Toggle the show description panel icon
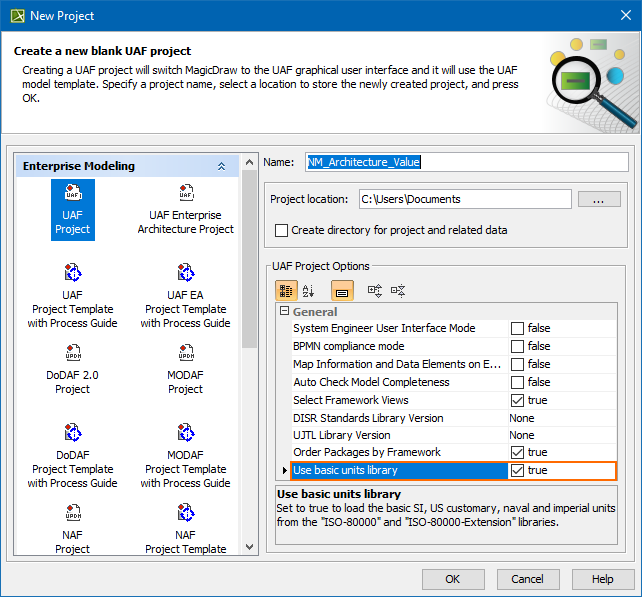The height and width of the screenshot is (597, 642). 341,290
